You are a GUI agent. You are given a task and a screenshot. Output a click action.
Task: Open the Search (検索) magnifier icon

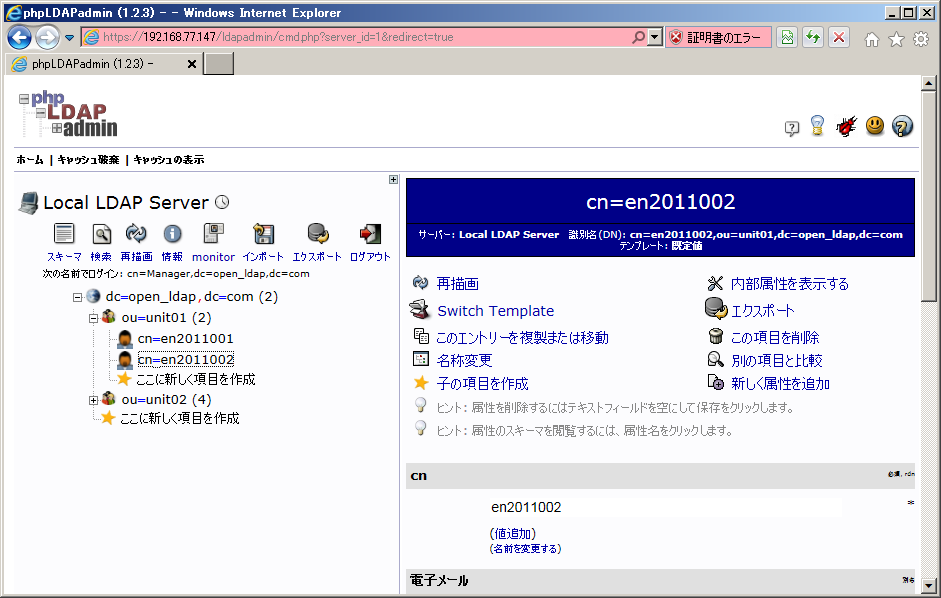pyautogui.click(x=101, y=234)
